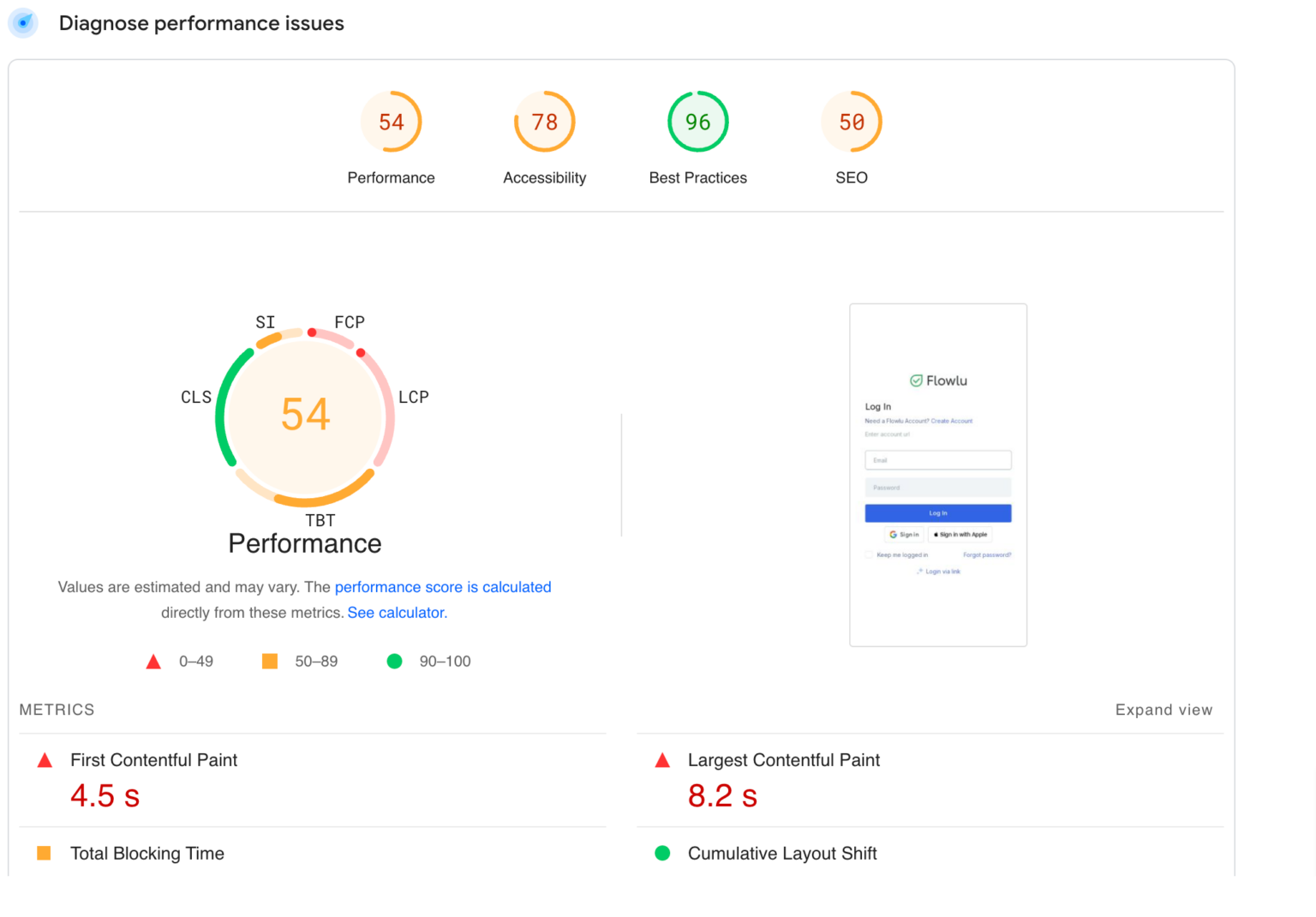Click the Accessibility label under the 78 score
Screen dimensions: 1316x917
[545, 177]
